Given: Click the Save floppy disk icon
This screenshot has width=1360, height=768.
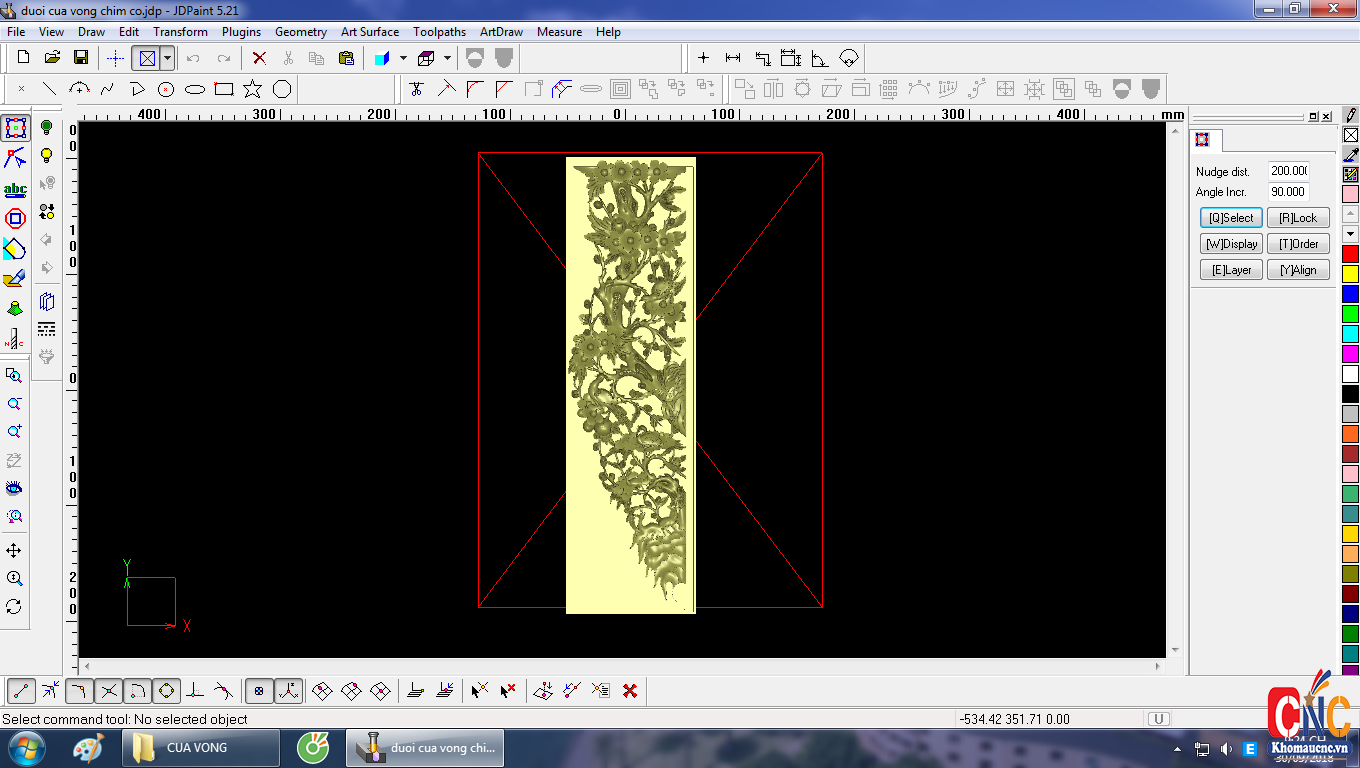Looking at the screenshot, I should pos(81,58).
